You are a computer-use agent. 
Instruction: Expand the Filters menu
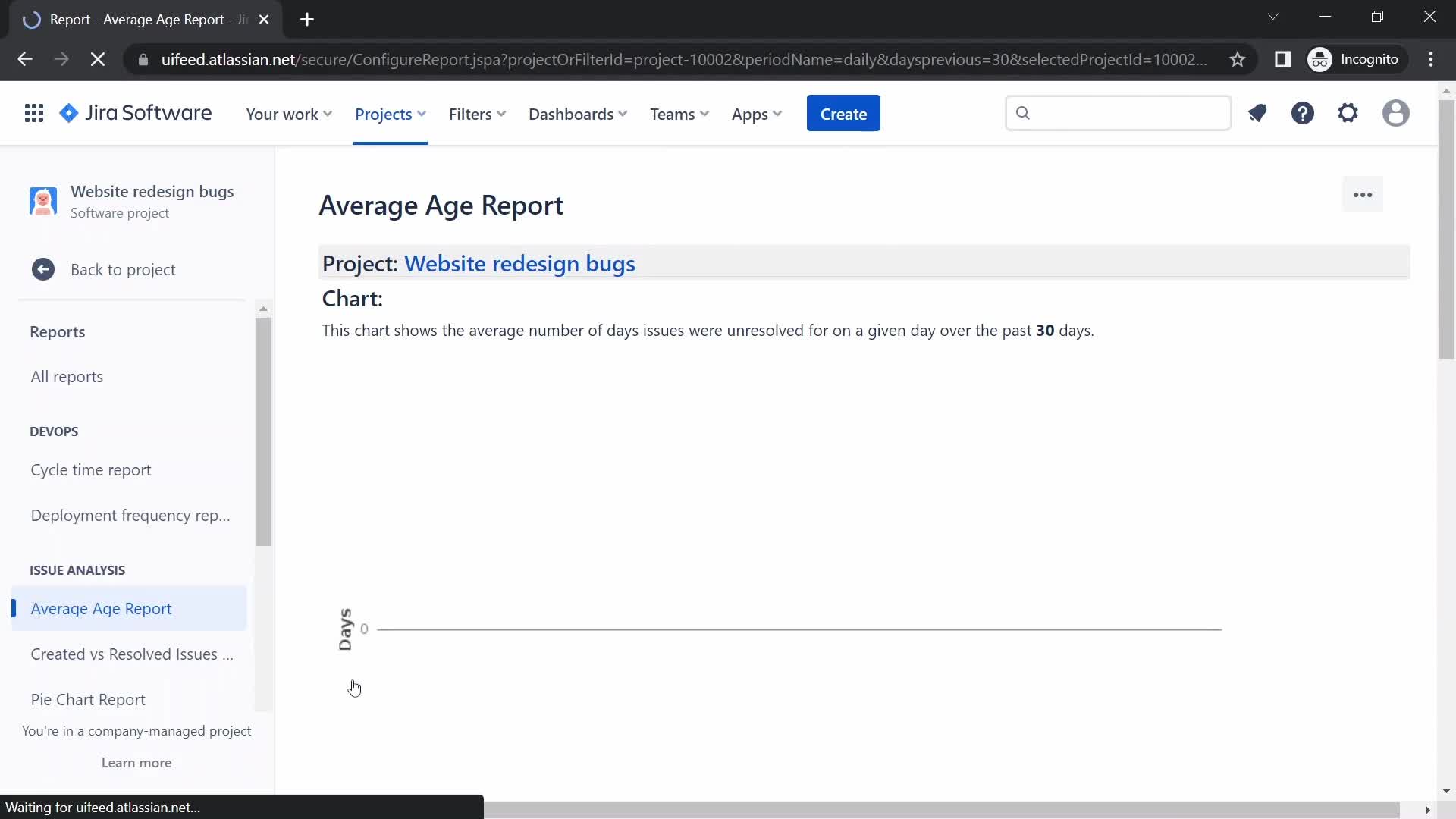click(477, 114)
